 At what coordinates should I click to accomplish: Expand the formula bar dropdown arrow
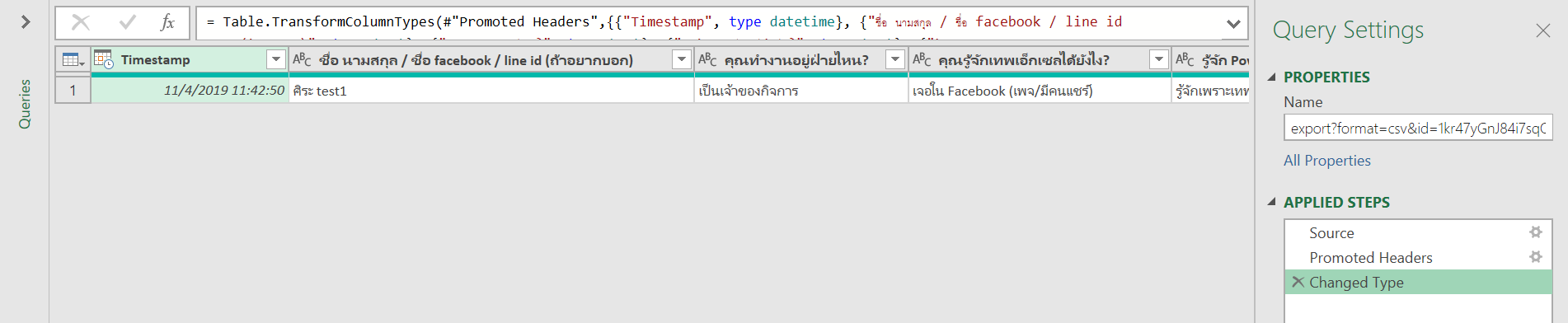1233,24
